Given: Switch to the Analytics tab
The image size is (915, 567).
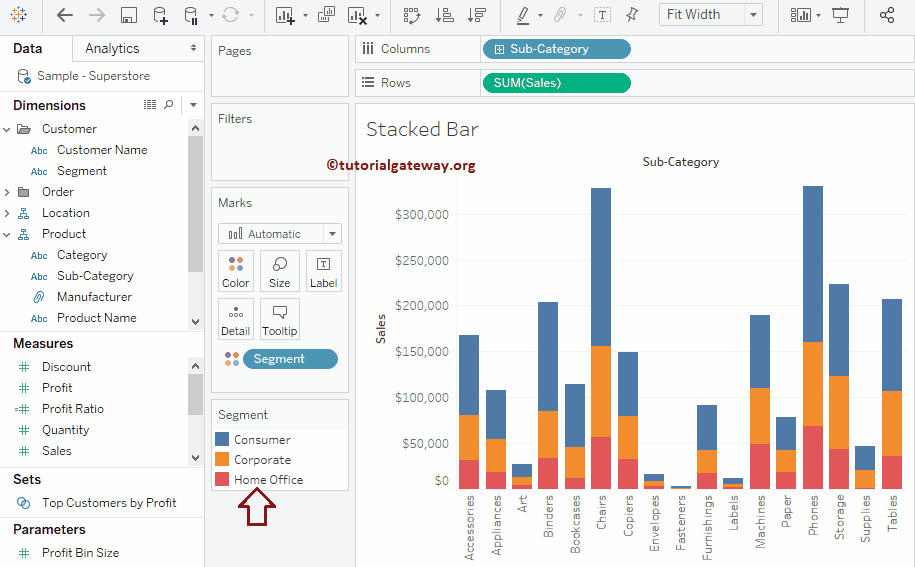Looking at the screenshot, I should (x=112, y=48).
